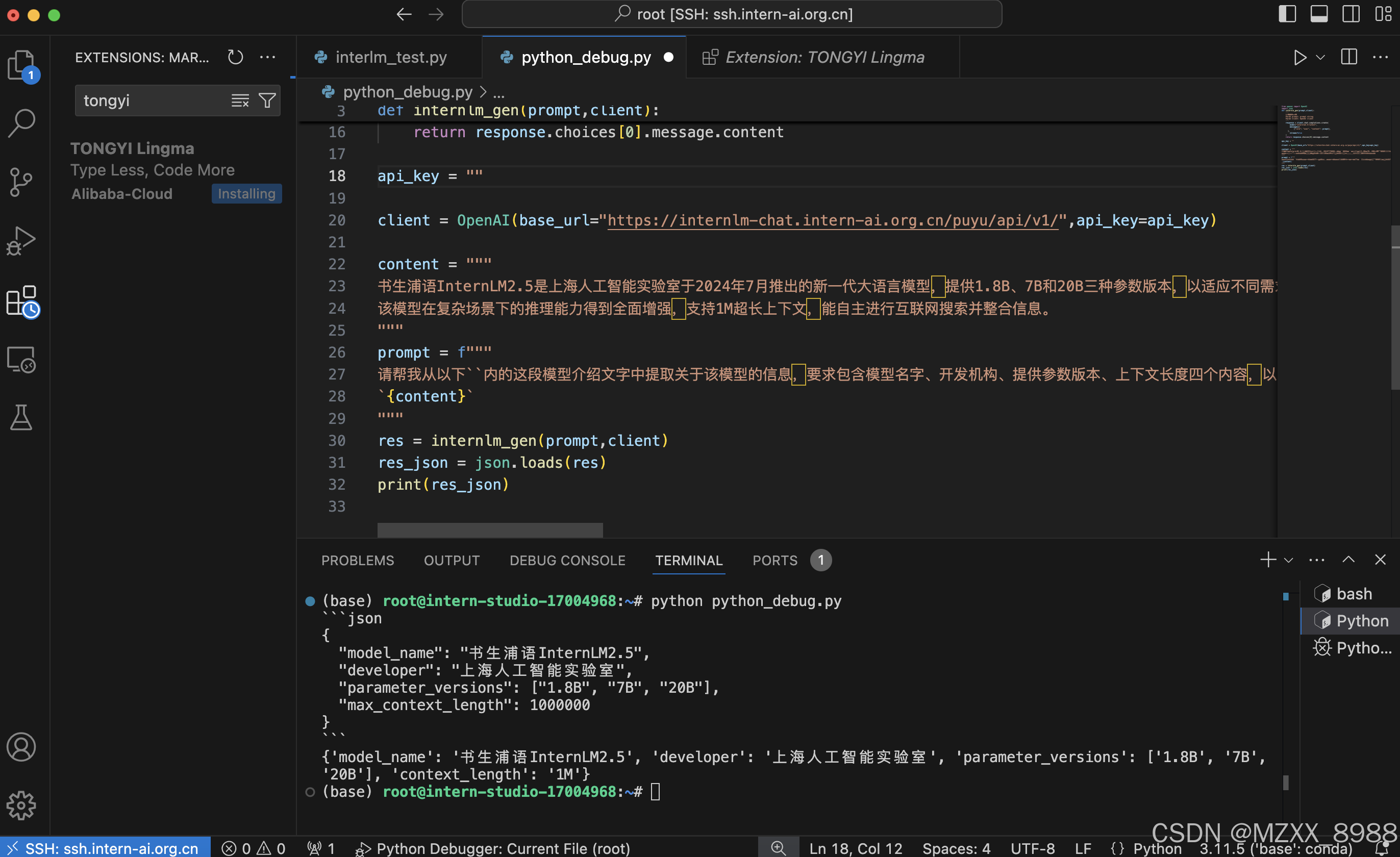This screenshot has height=857, width=1400.
Task: Click the Installing button for TONGYI Lingma
Action: tap(246, 194)
